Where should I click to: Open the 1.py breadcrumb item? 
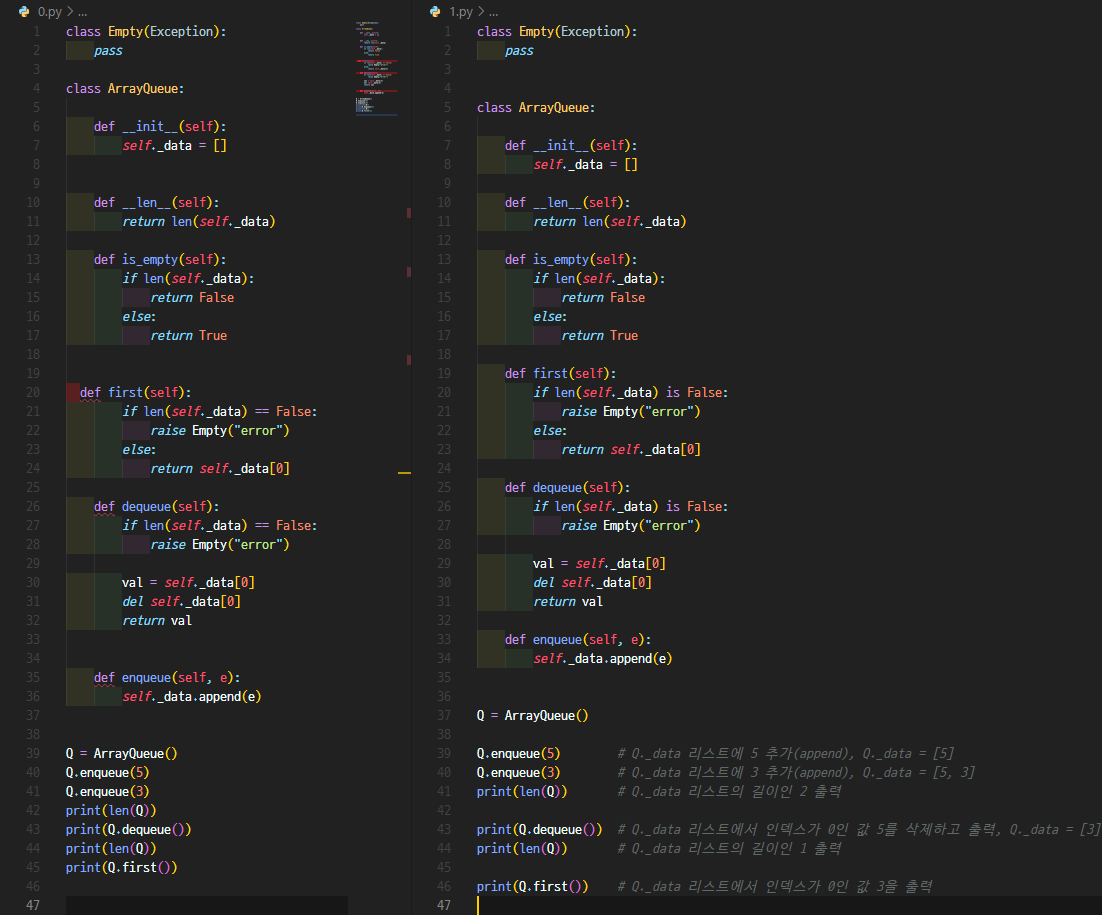click(x=461, y=11)
